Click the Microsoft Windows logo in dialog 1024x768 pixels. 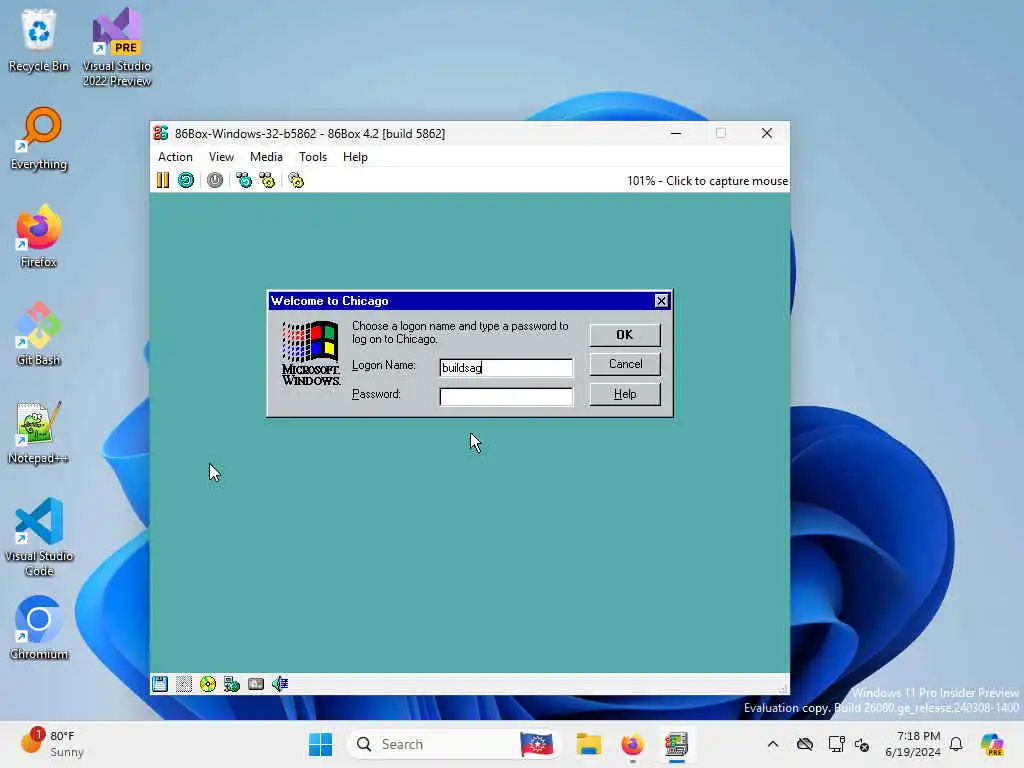(x=311, y=353)
